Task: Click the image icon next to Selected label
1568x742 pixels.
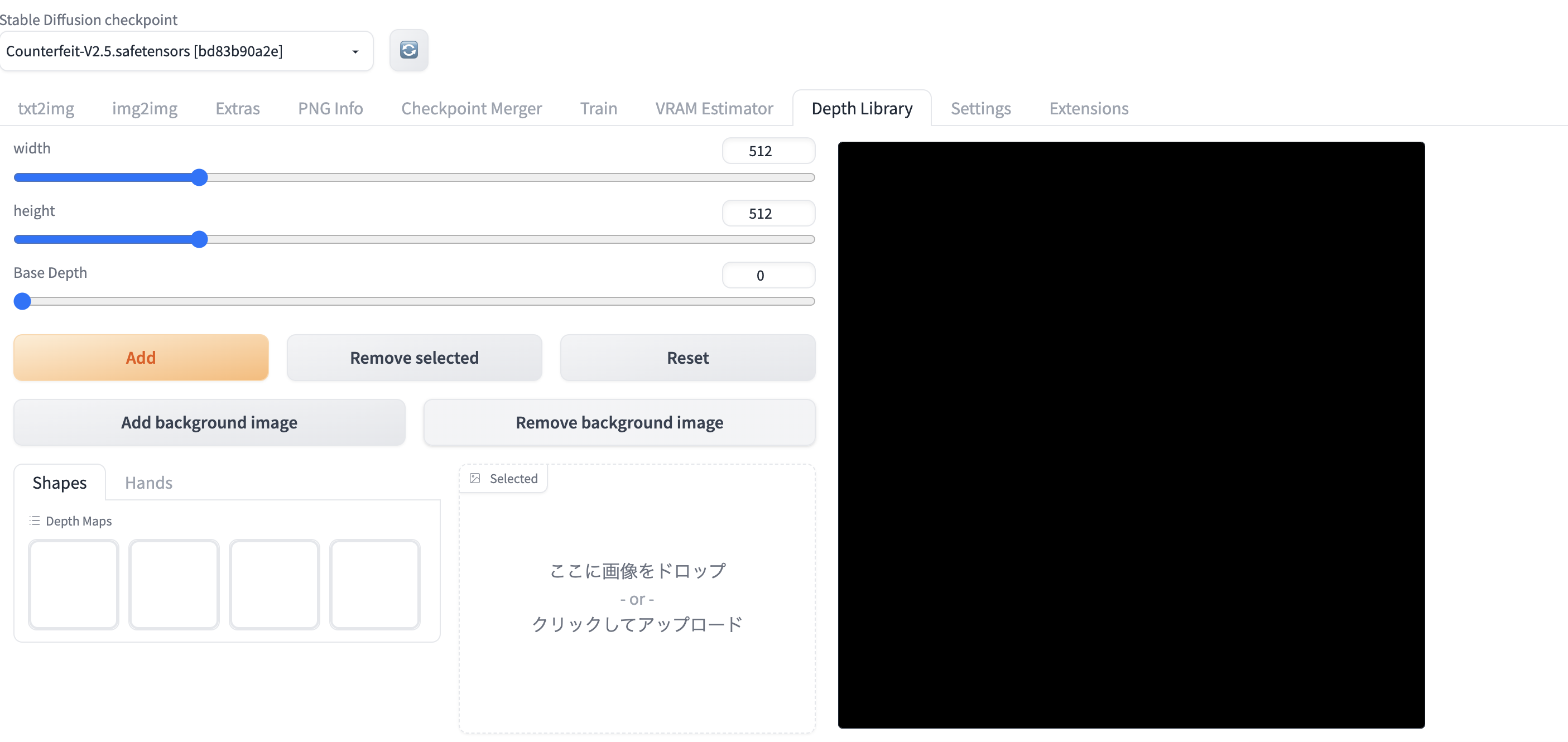Action: click(475, 479)
